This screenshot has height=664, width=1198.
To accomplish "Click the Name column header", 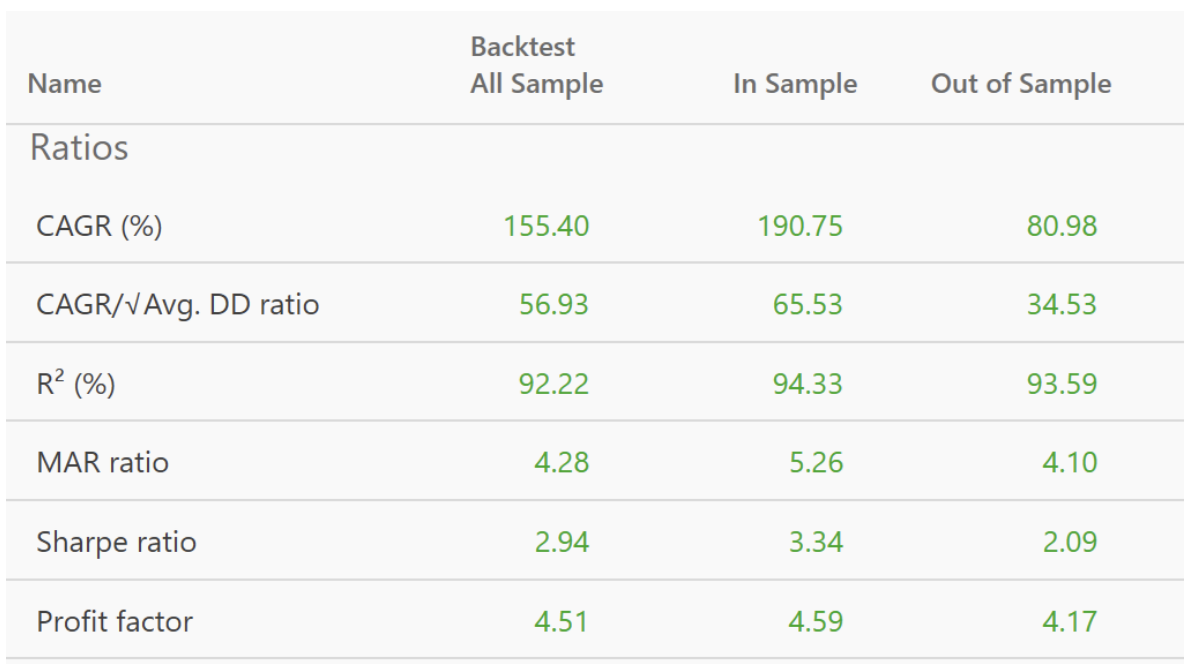I will pyautogui.click(x=64, y=85).
